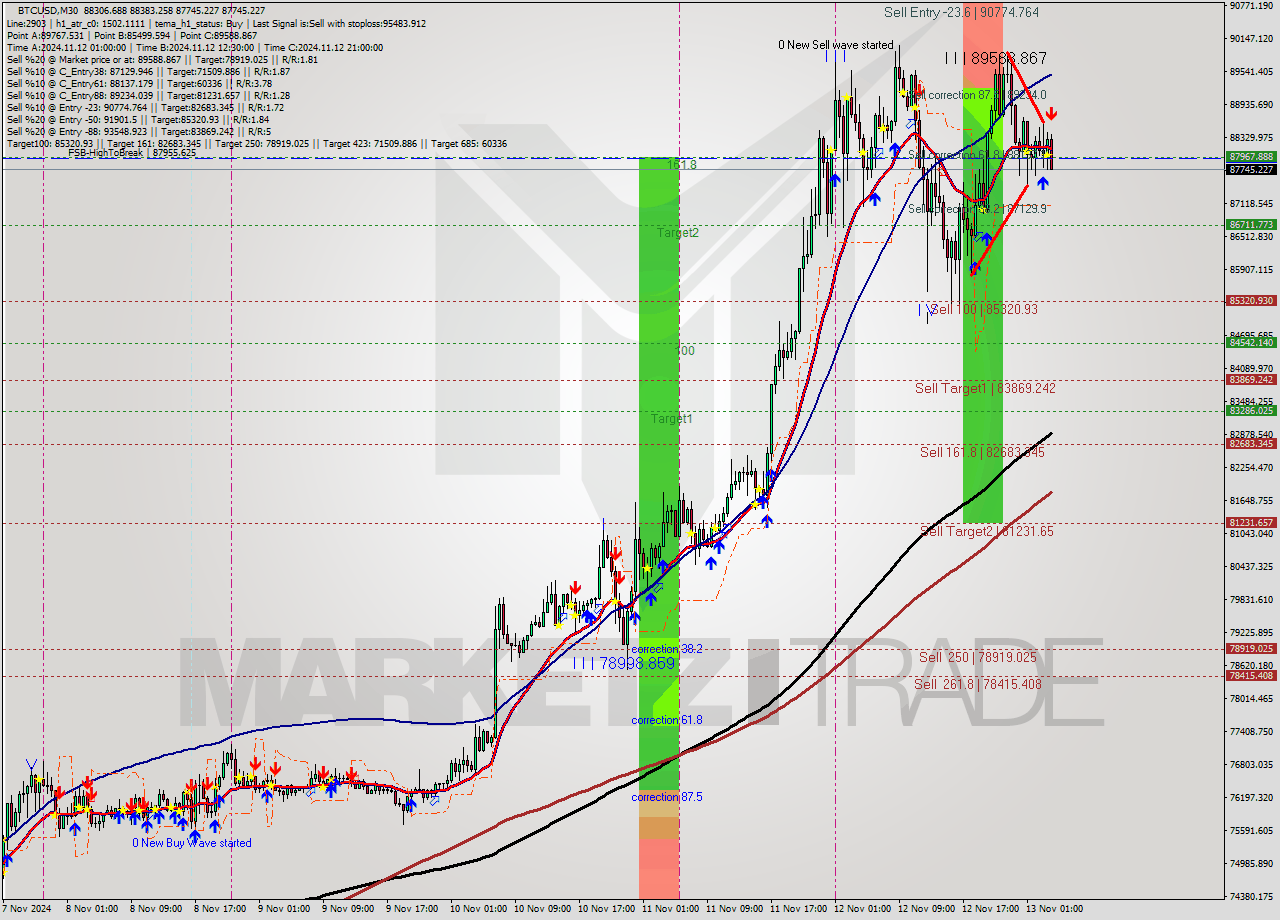Click the blue 87967.888 price tag

pyautogui.click(x=1251, y=157)
